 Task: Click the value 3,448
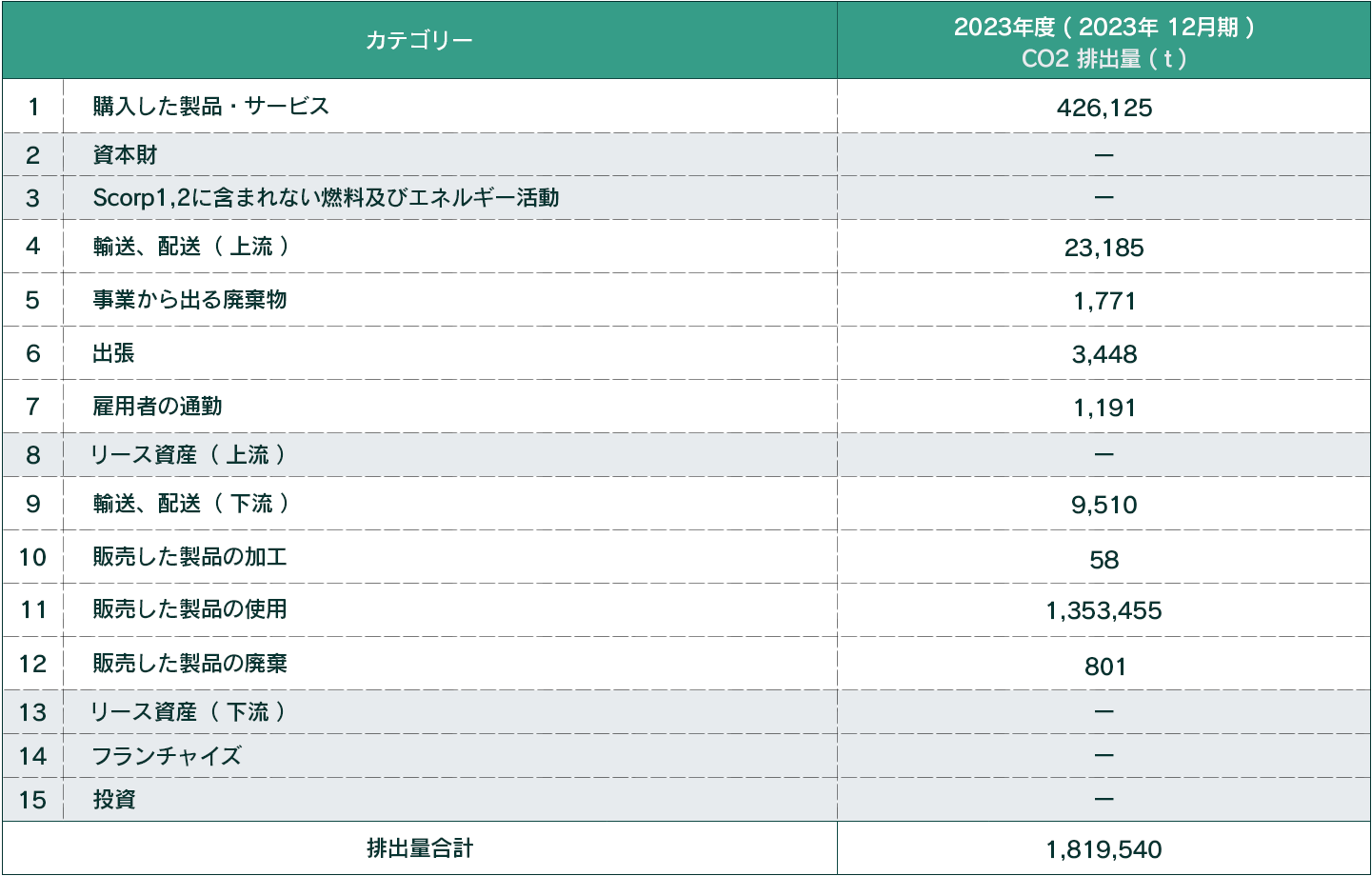point(1104,354)
